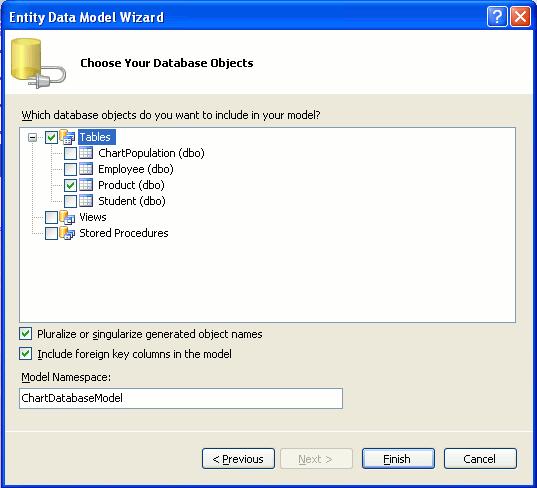Click the Tables folder icon
The height and width of the screenshot is (488, 537).
[67, 137]
